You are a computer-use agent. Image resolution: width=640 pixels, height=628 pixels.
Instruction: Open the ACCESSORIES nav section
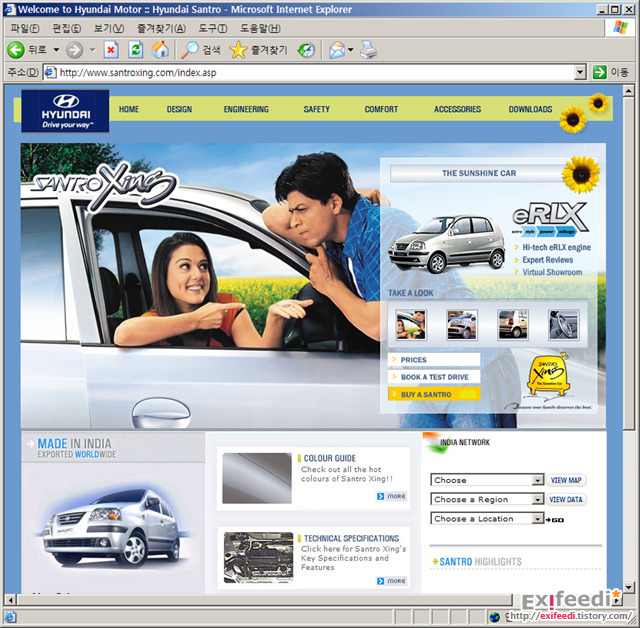pos(458,109)
